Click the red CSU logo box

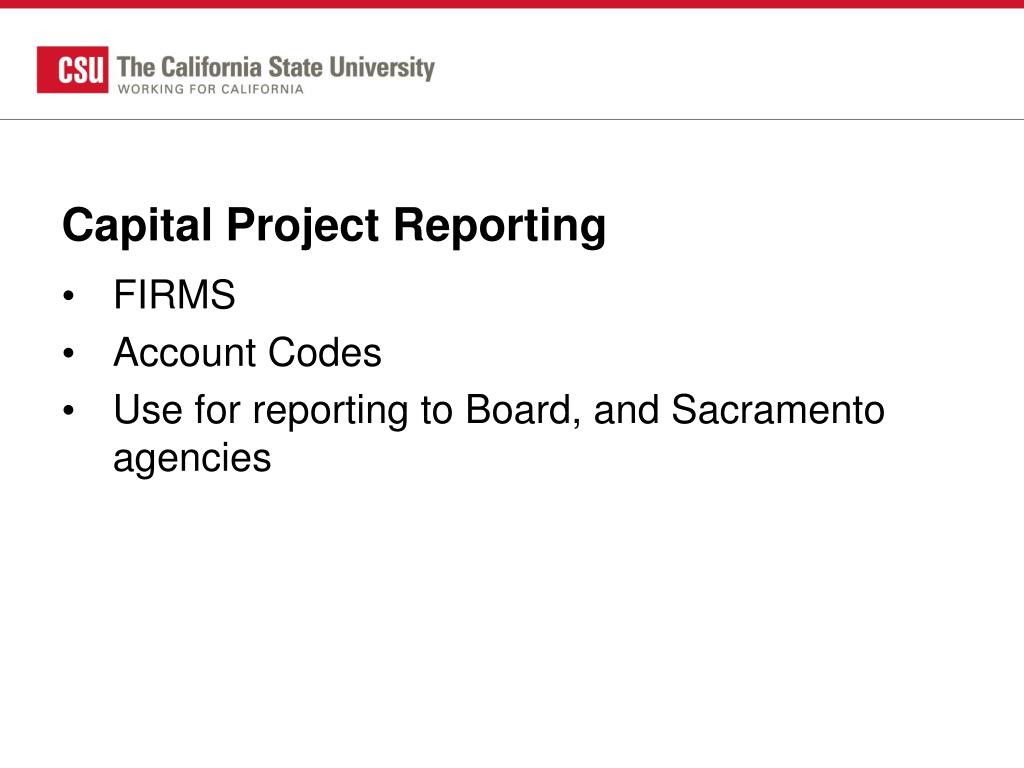72,70
